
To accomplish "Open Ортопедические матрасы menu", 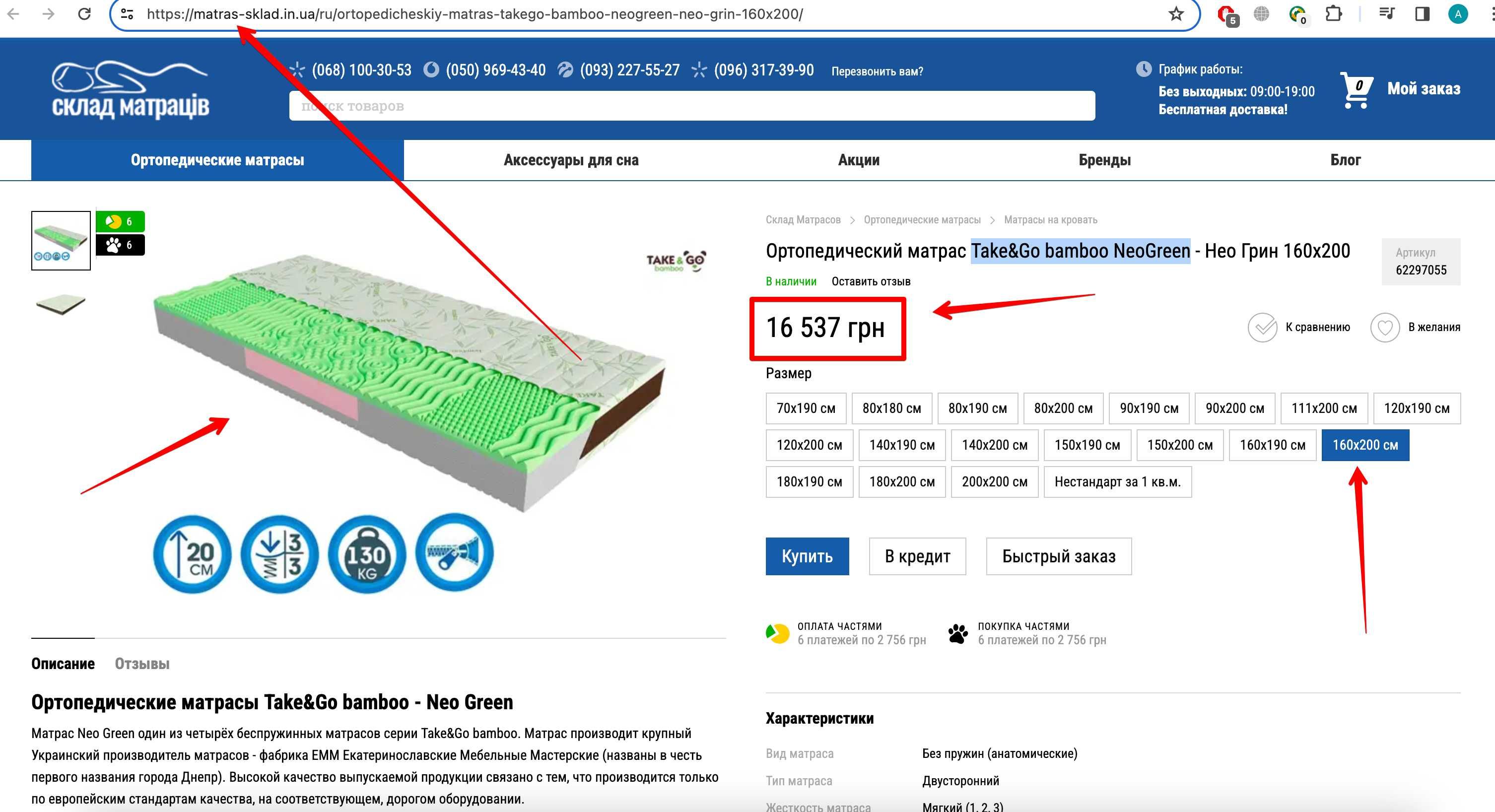I will click(217, 160).
